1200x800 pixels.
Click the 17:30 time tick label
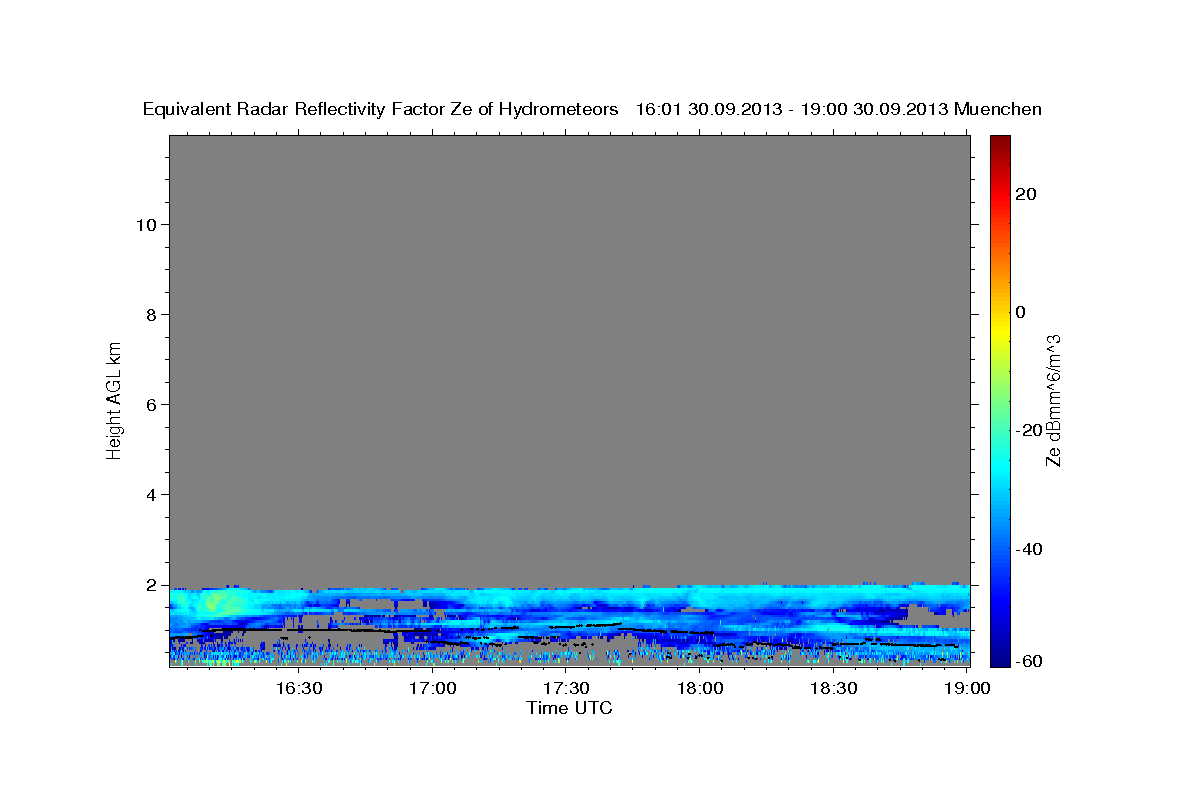[567, 689]
